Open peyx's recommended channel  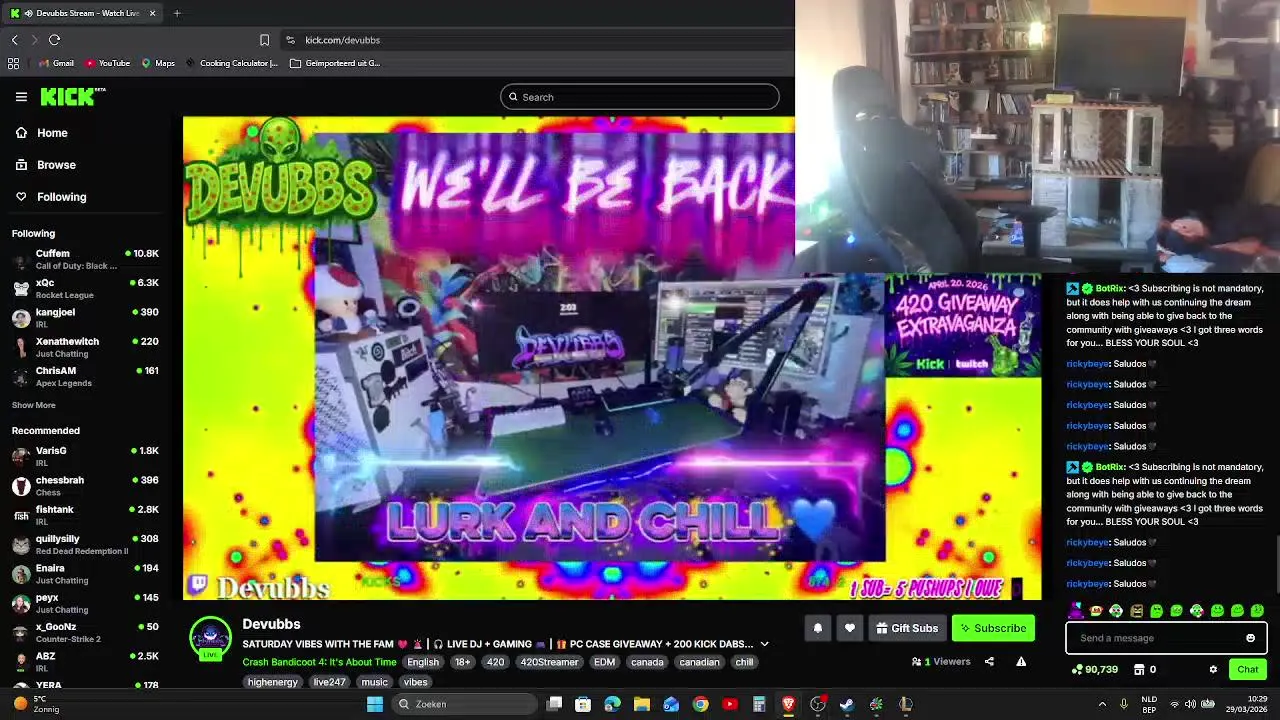tap(85, 603)
